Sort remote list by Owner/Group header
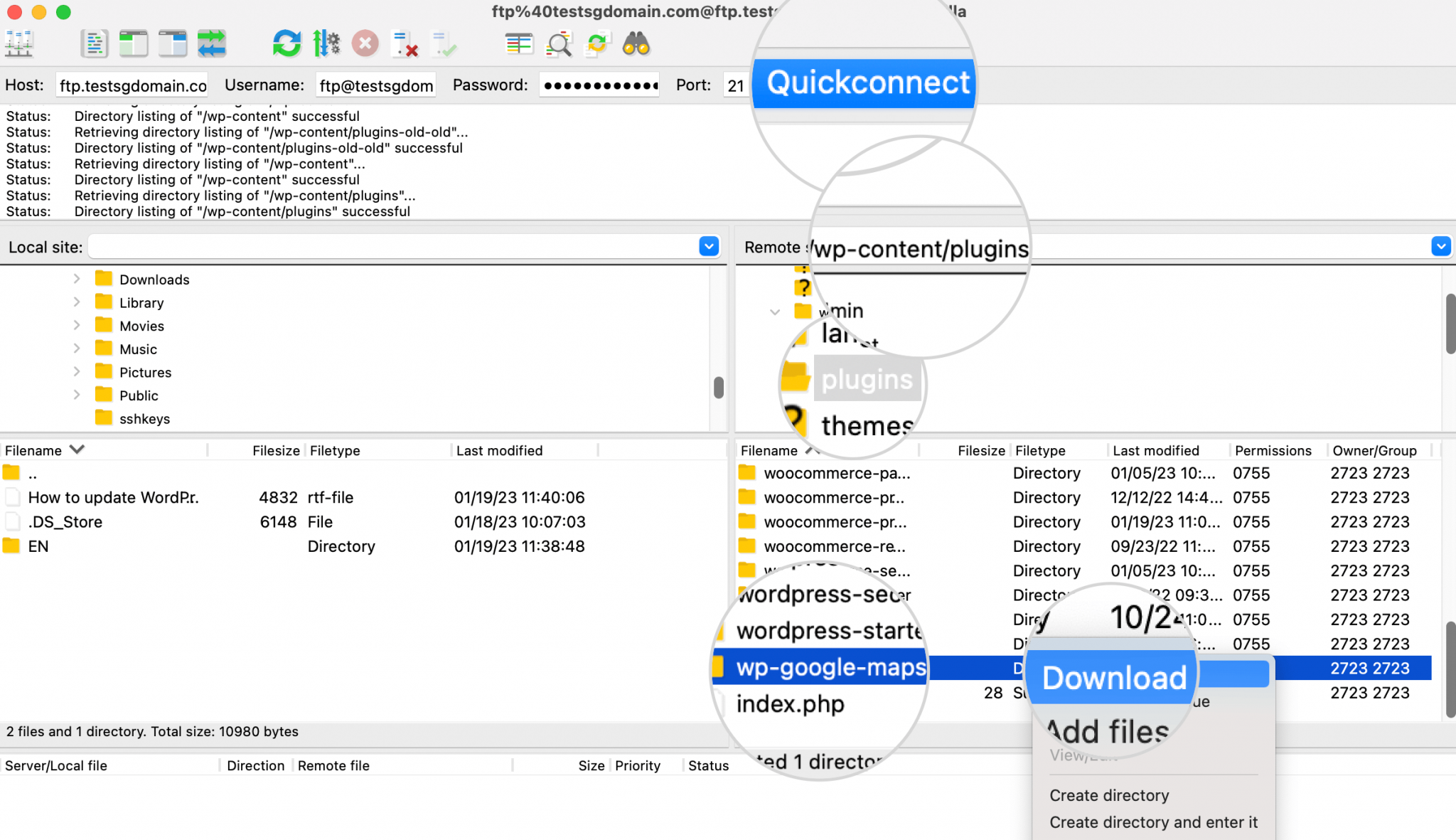 [1374, 450]
